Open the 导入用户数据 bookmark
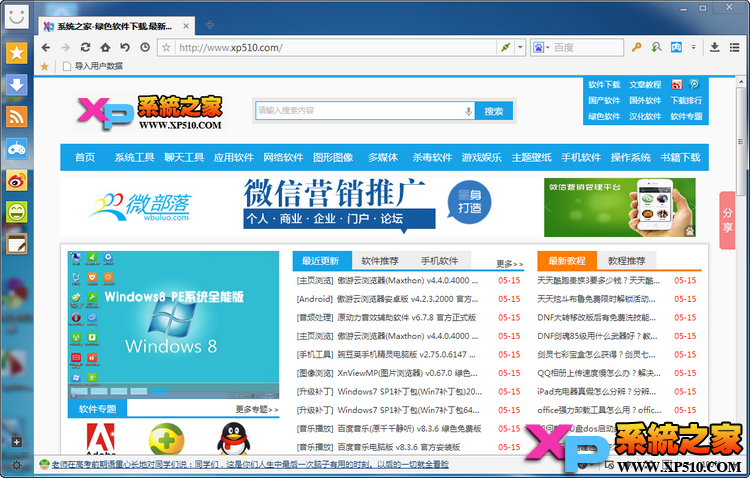The height and width of the screenshot is (478, 750). coord(93,66)
